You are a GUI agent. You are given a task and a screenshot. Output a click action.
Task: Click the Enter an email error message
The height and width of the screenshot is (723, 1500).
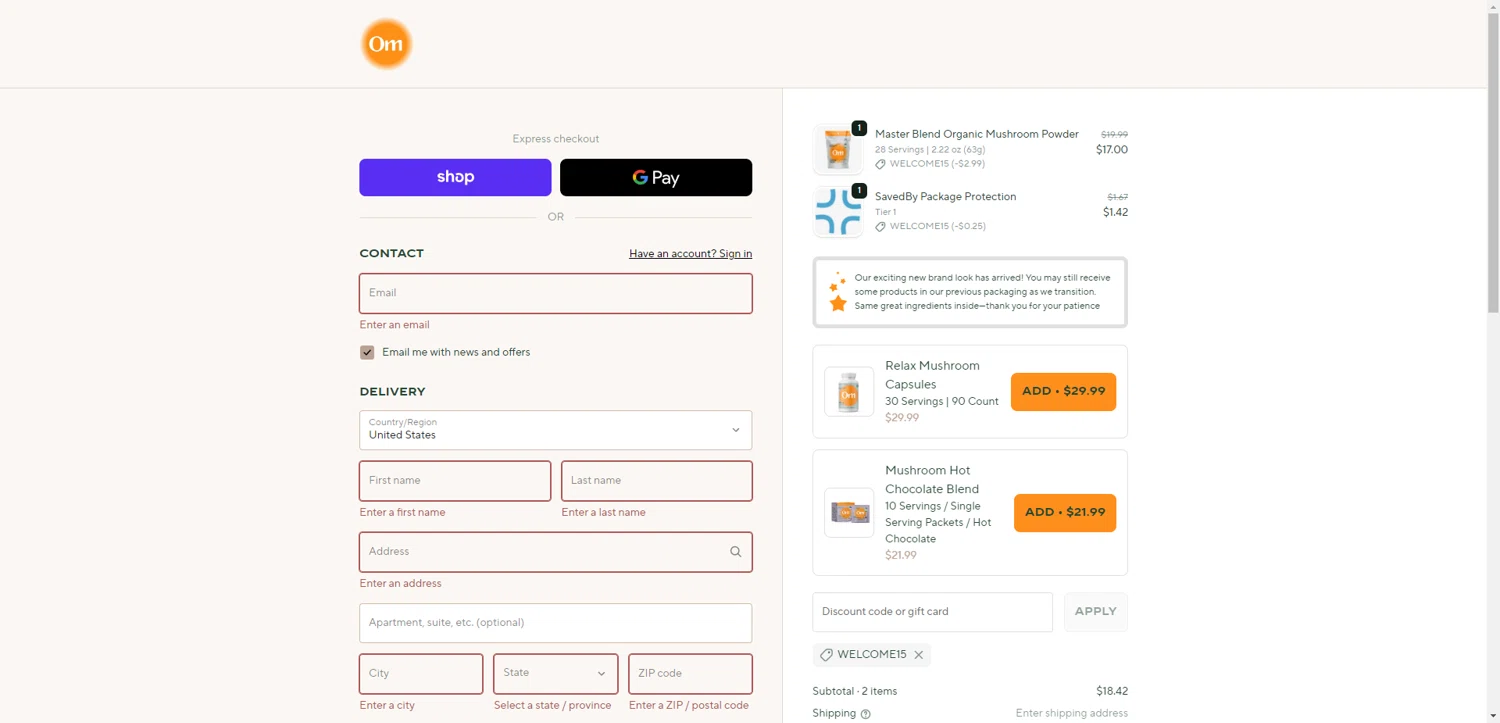[394, 325]
